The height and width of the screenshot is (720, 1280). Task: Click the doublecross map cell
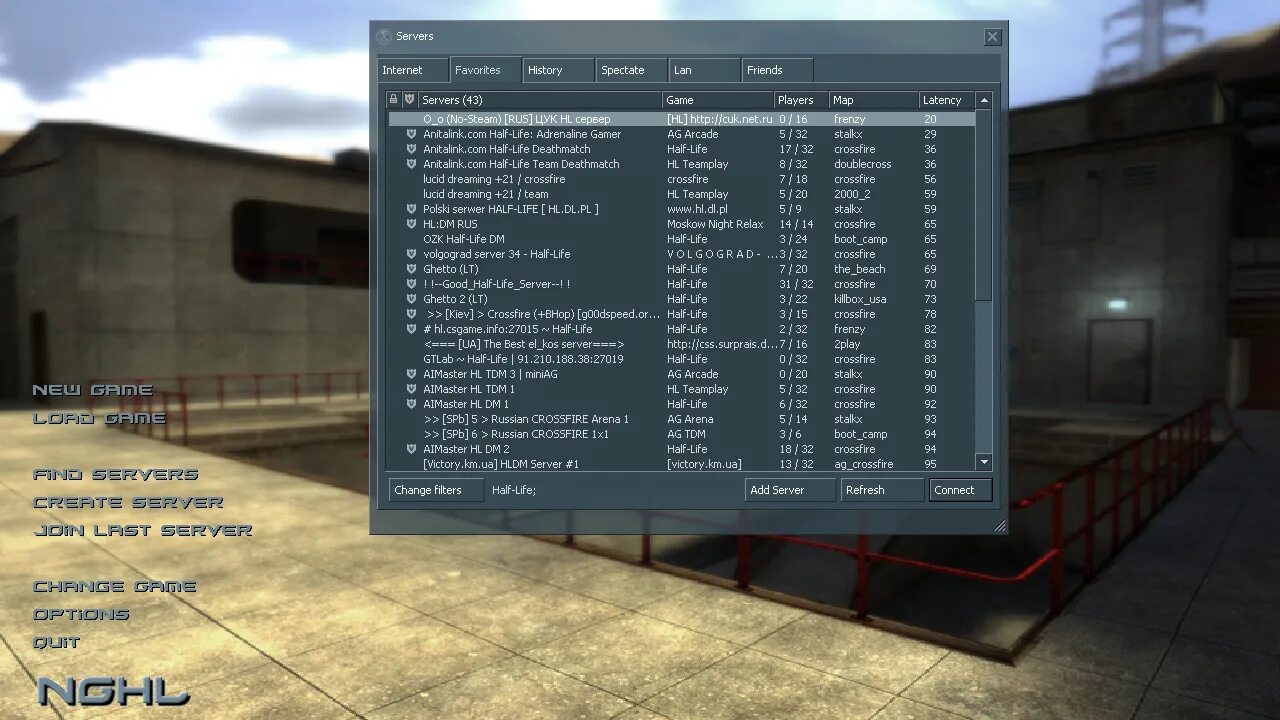[863, 164]
